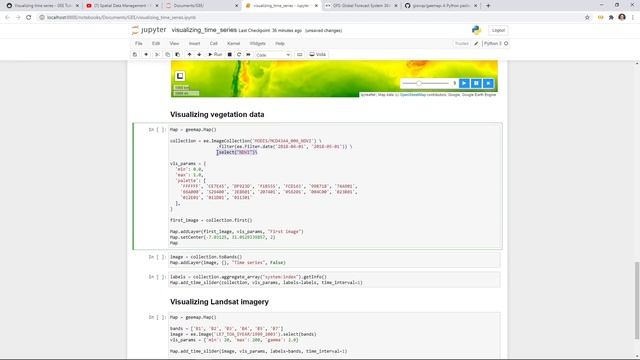Open the Cell menu
640x360 pixels.
point(213,43)
